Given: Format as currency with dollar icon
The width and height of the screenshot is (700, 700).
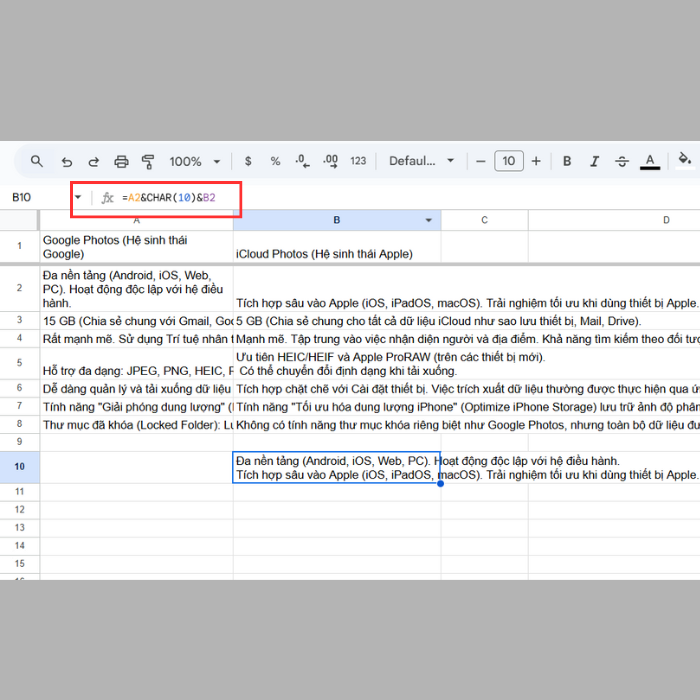Looking at the screenshot, I should [x=248, y=161].
